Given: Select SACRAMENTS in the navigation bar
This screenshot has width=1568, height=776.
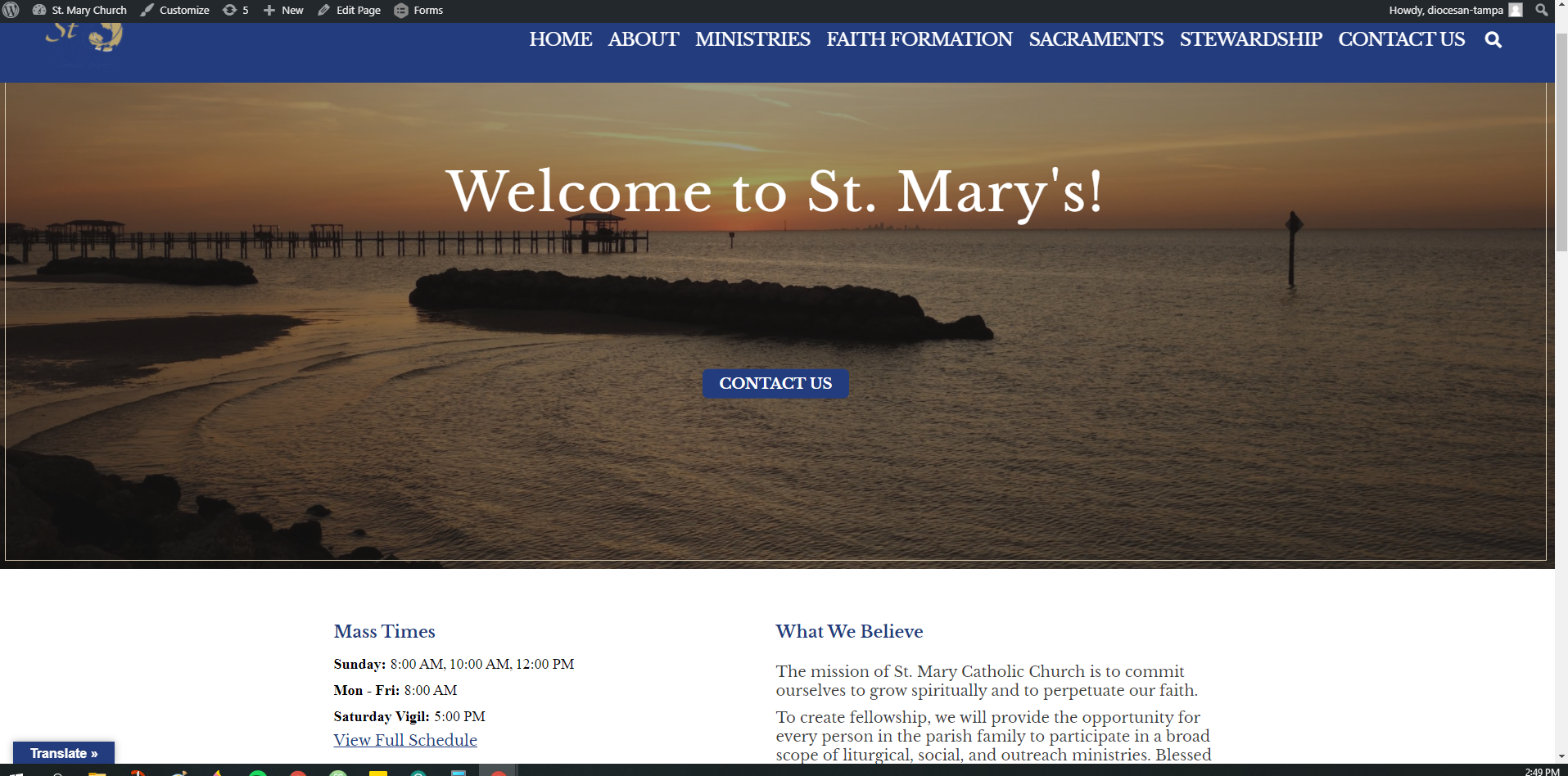Looking at the screenshot, I should pyautogui.click(x=1096, y=39).
